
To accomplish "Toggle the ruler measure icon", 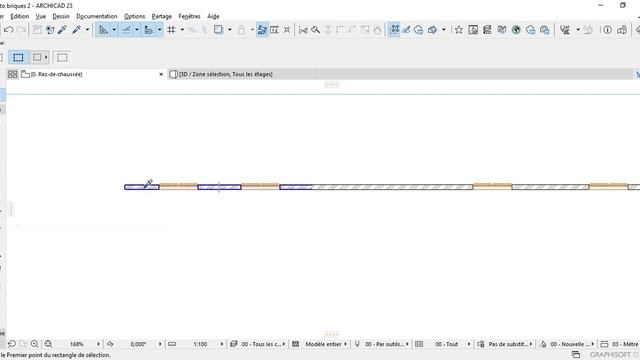I will tap(149, 30).
